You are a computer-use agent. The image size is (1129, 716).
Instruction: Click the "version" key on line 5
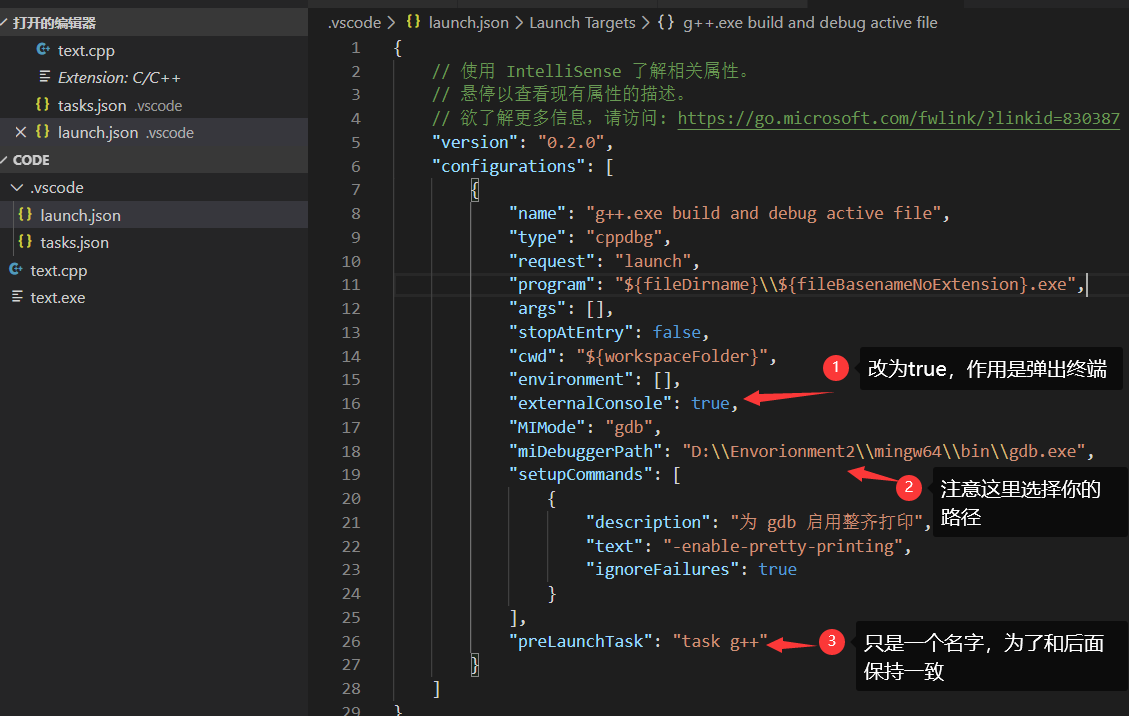click(x=474, y=143)
